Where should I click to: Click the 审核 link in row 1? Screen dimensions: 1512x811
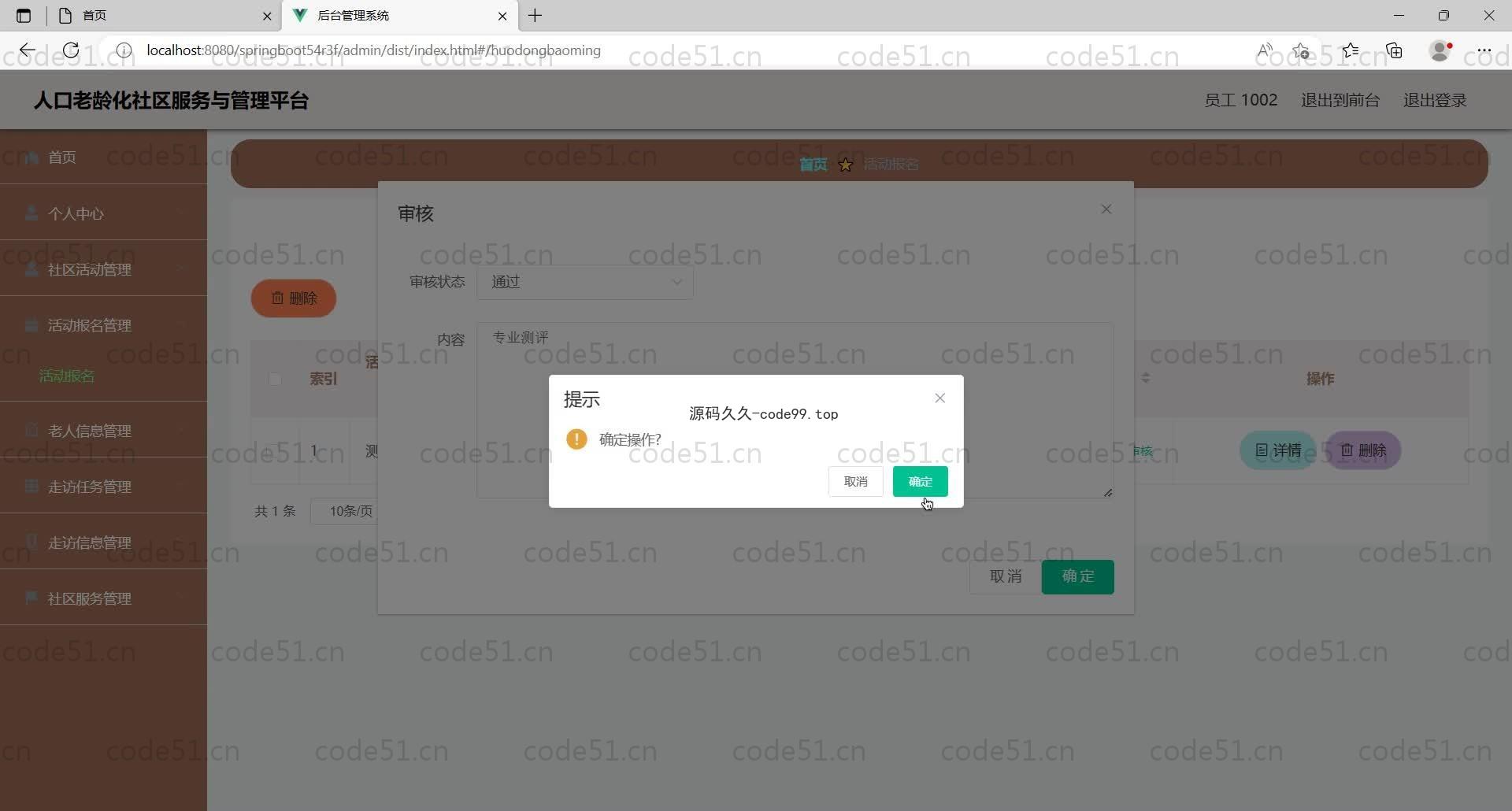tap(1143, 451)
